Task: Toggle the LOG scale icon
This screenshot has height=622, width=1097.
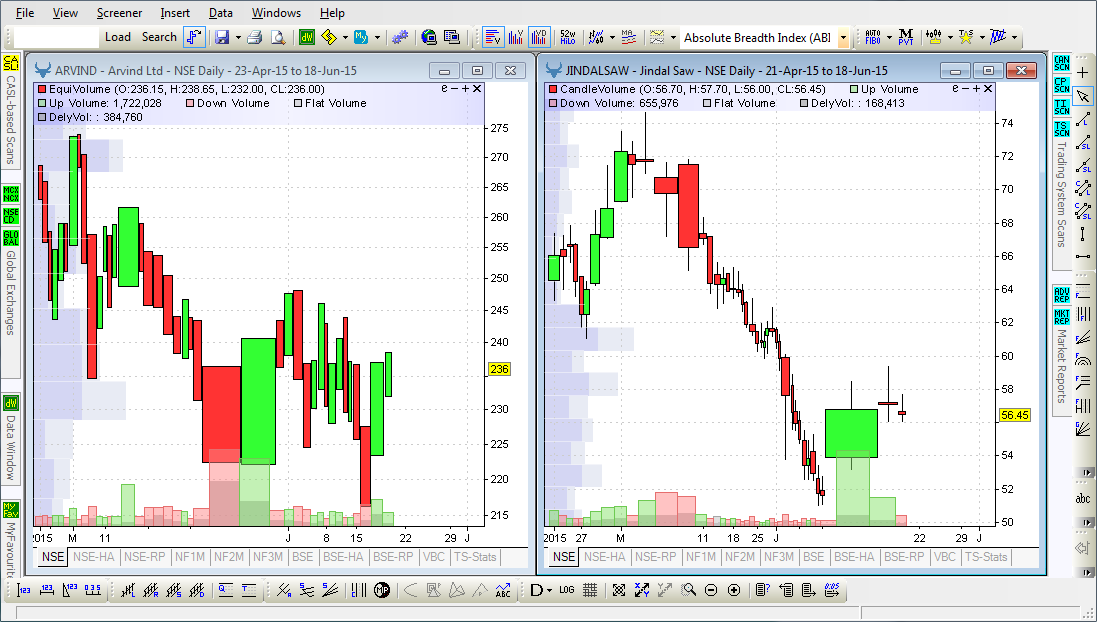Action: 567,590
